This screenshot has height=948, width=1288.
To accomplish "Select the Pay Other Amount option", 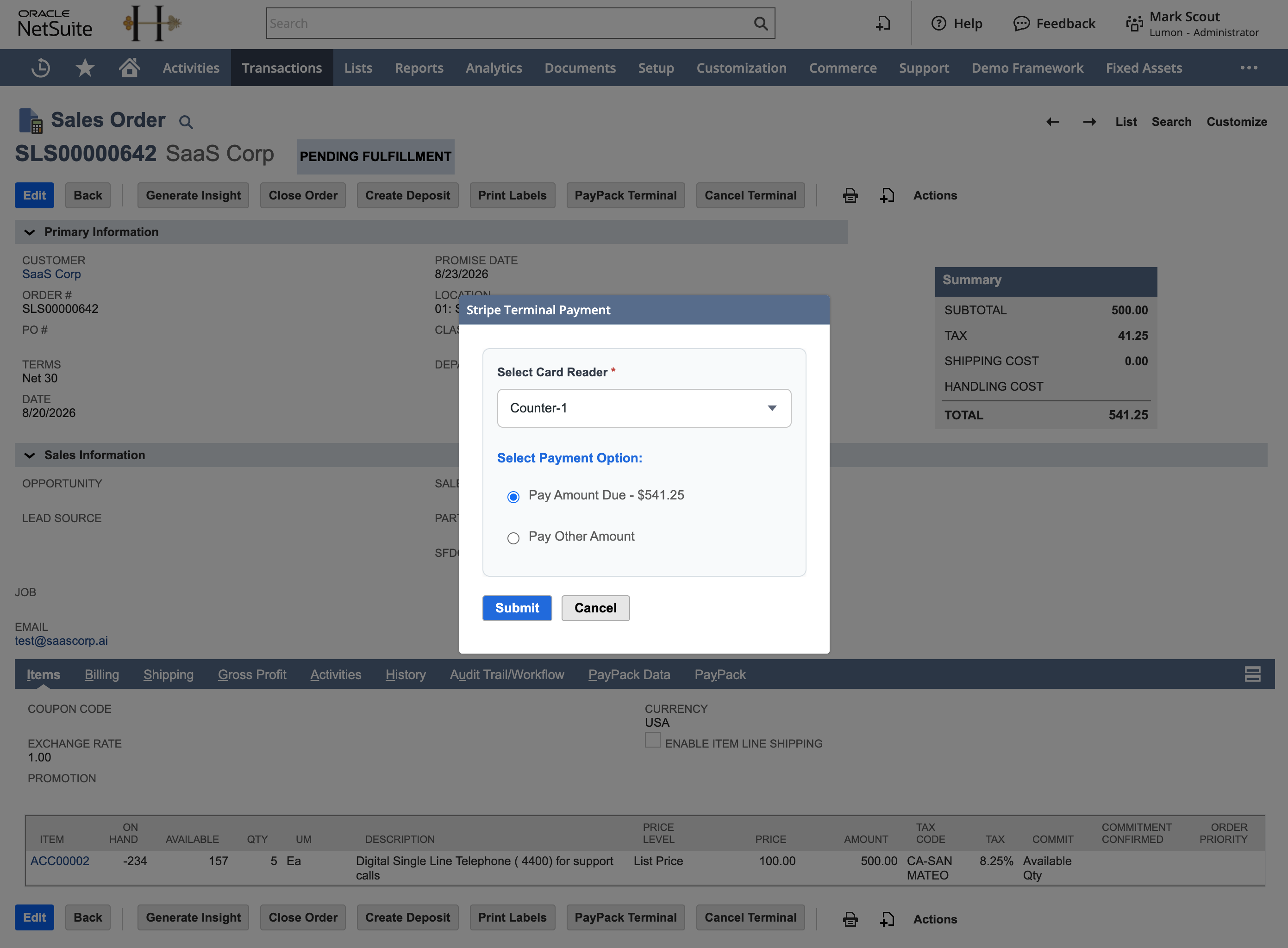I will click(x=513, y=538).
